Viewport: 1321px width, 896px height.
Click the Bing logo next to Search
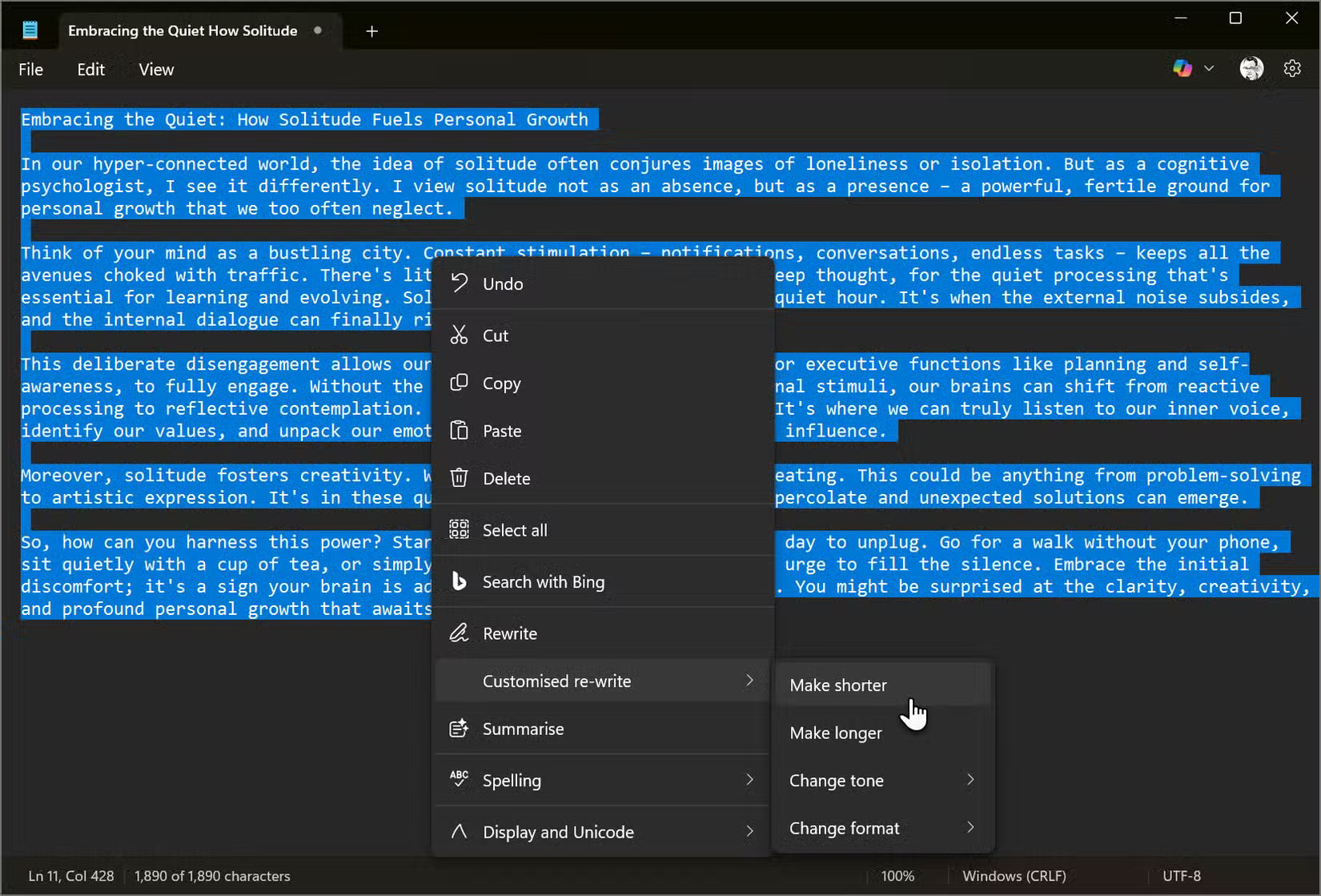click(x=460, y=581)
